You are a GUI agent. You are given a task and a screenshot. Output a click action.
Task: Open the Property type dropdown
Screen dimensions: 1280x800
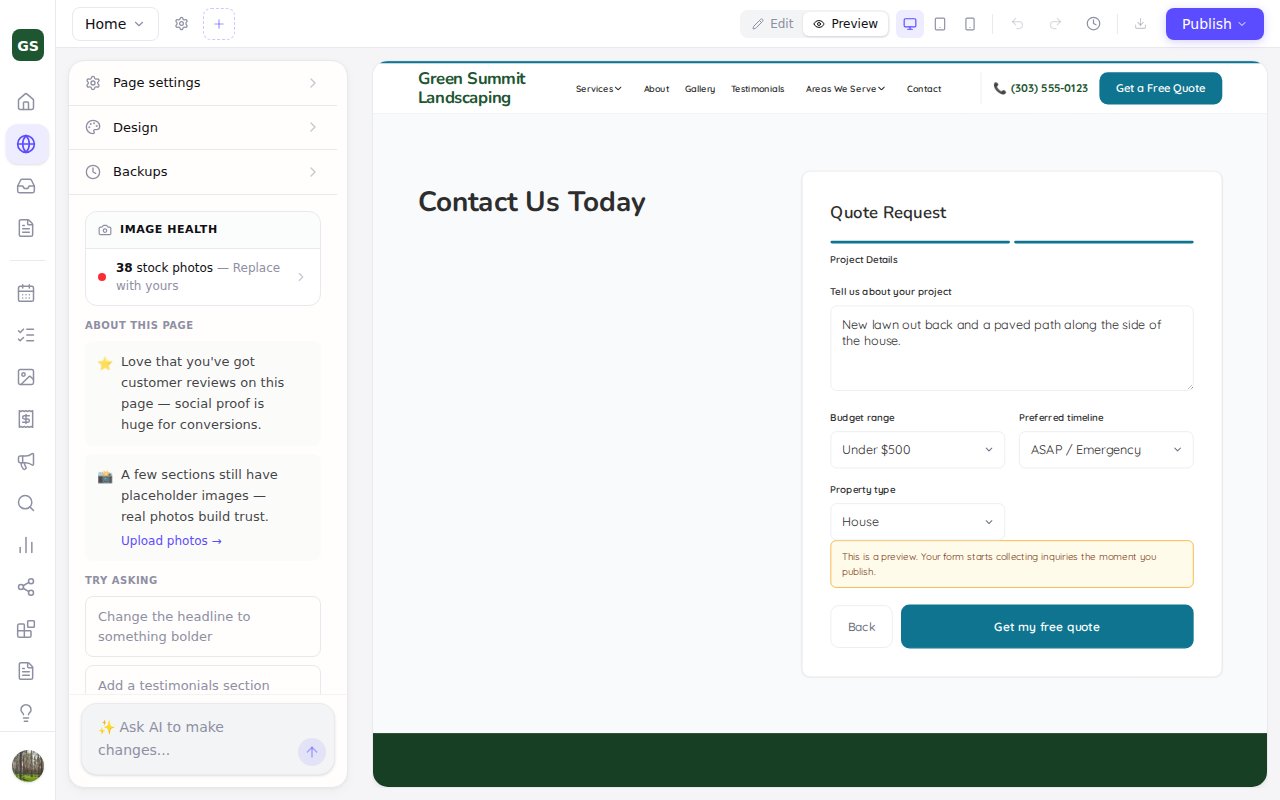[x=917, y=522]
